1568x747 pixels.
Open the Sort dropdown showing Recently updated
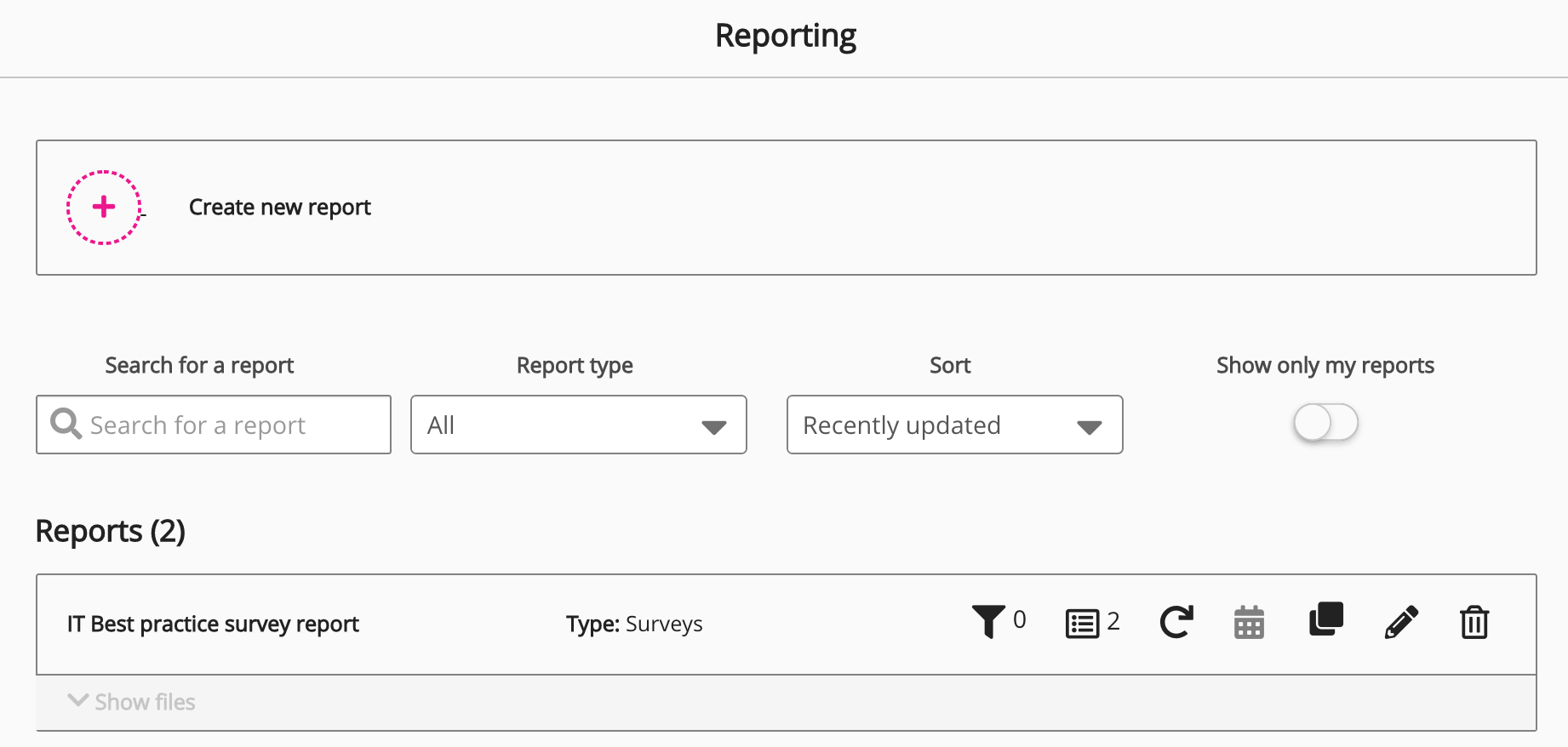[954, 425]
